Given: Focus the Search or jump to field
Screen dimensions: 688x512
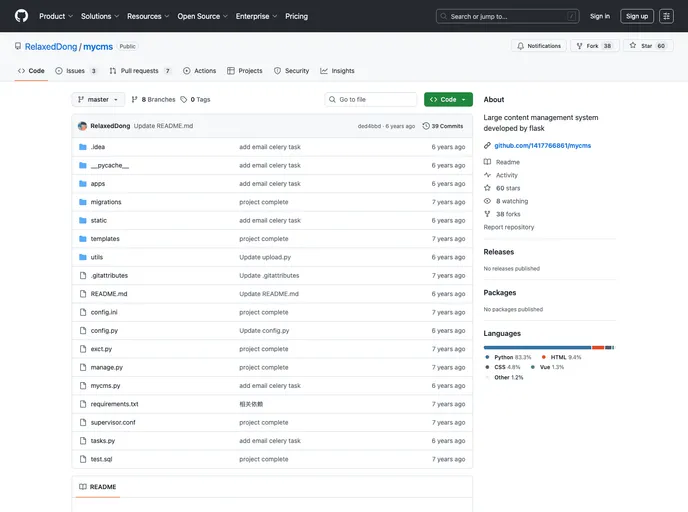Looking at the screenshot, I should [507, 16].
